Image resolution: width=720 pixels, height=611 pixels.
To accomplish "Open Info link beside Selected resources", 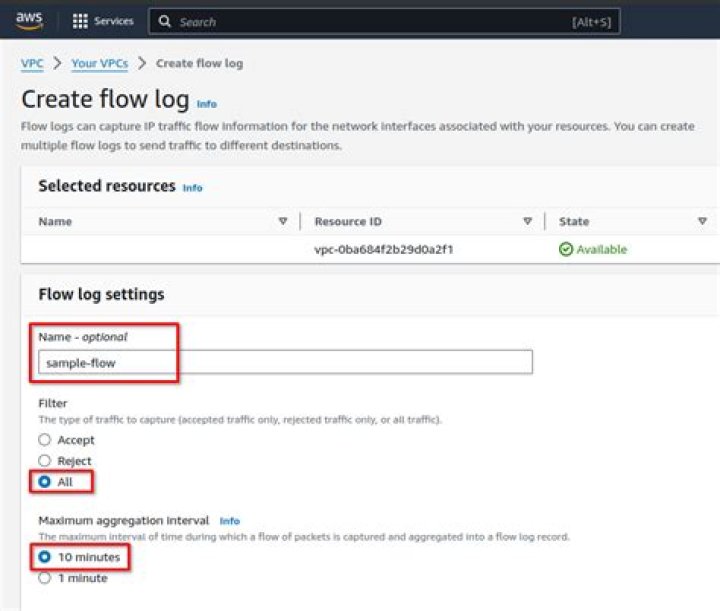I will pos(192,188).
